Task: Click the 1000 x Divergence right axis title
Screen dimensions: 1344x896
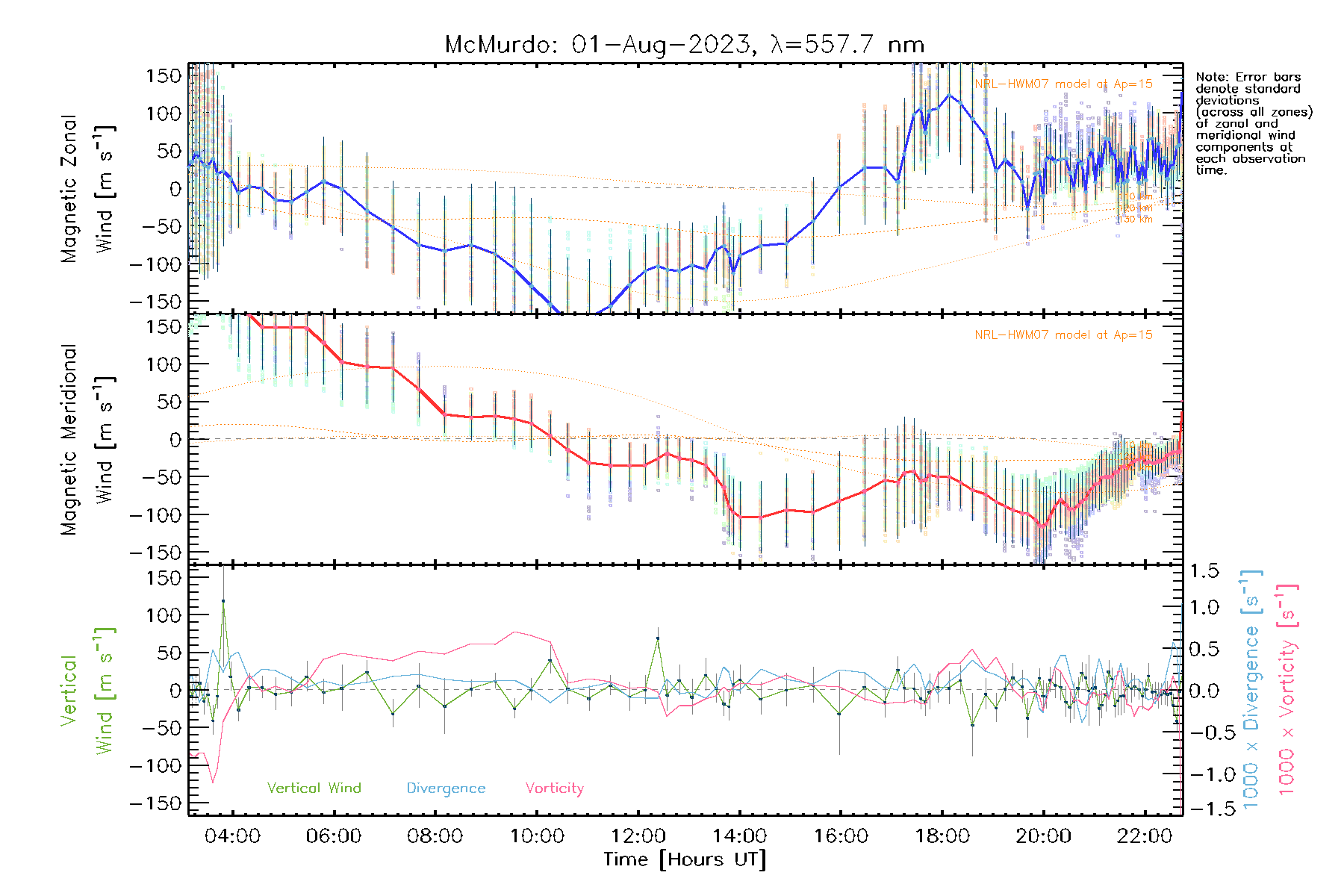Action: pos(1251,689)
